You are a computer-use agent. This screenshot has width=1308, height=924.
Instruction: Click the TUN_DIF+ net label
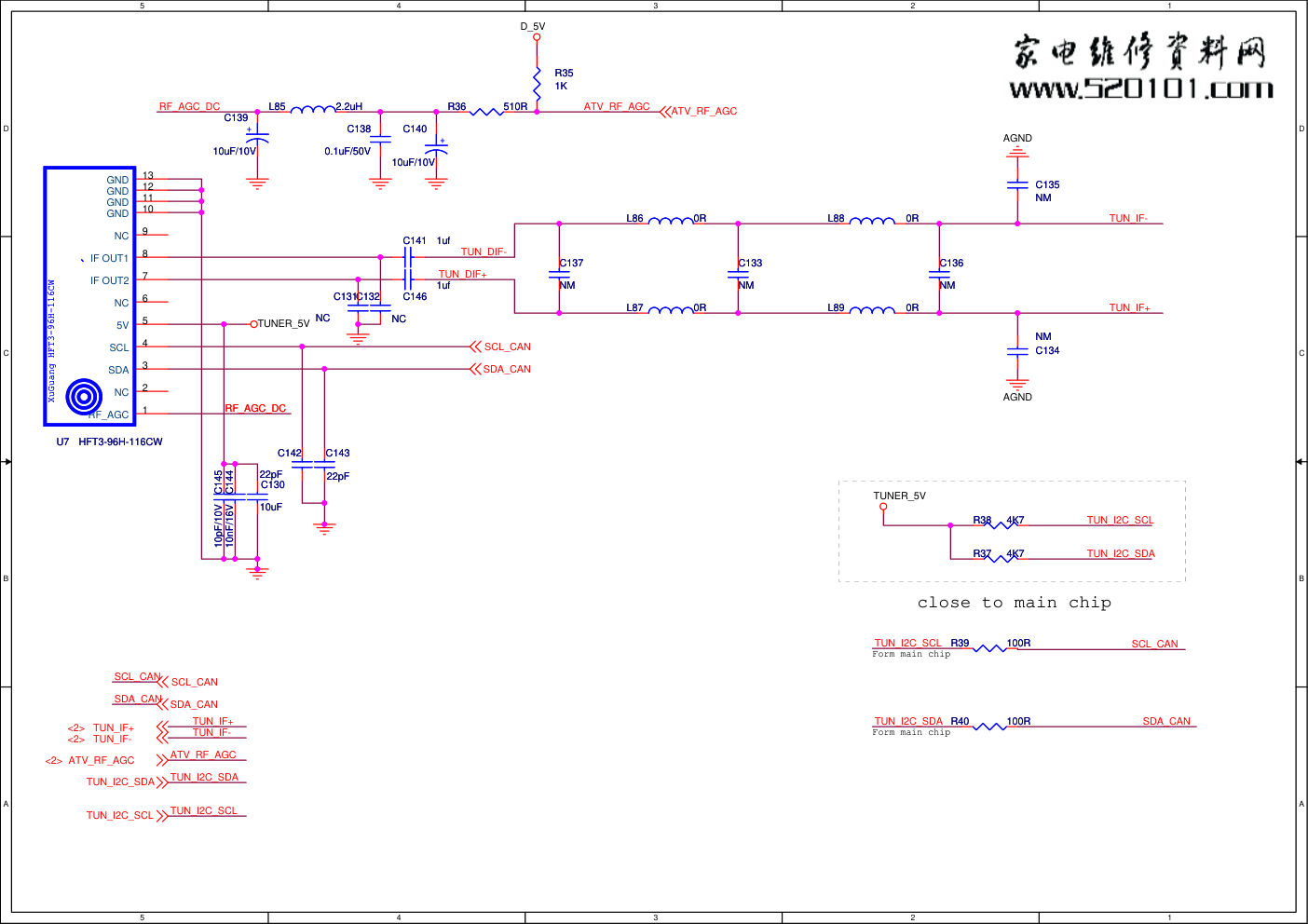click(462, 274)
